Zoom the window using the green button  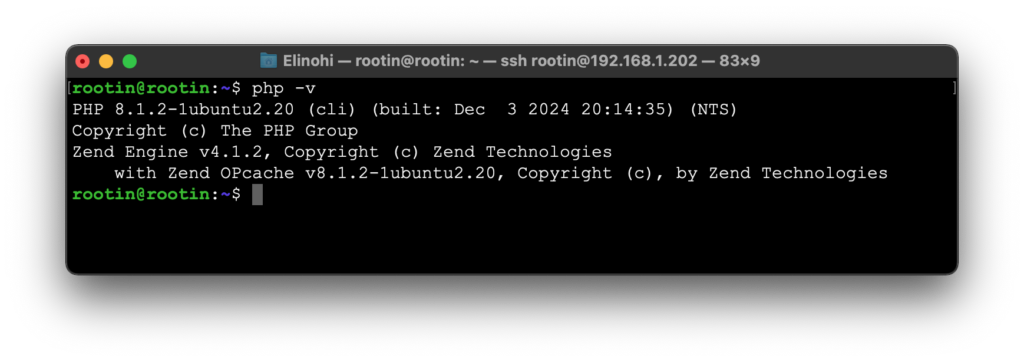point(130,61)
